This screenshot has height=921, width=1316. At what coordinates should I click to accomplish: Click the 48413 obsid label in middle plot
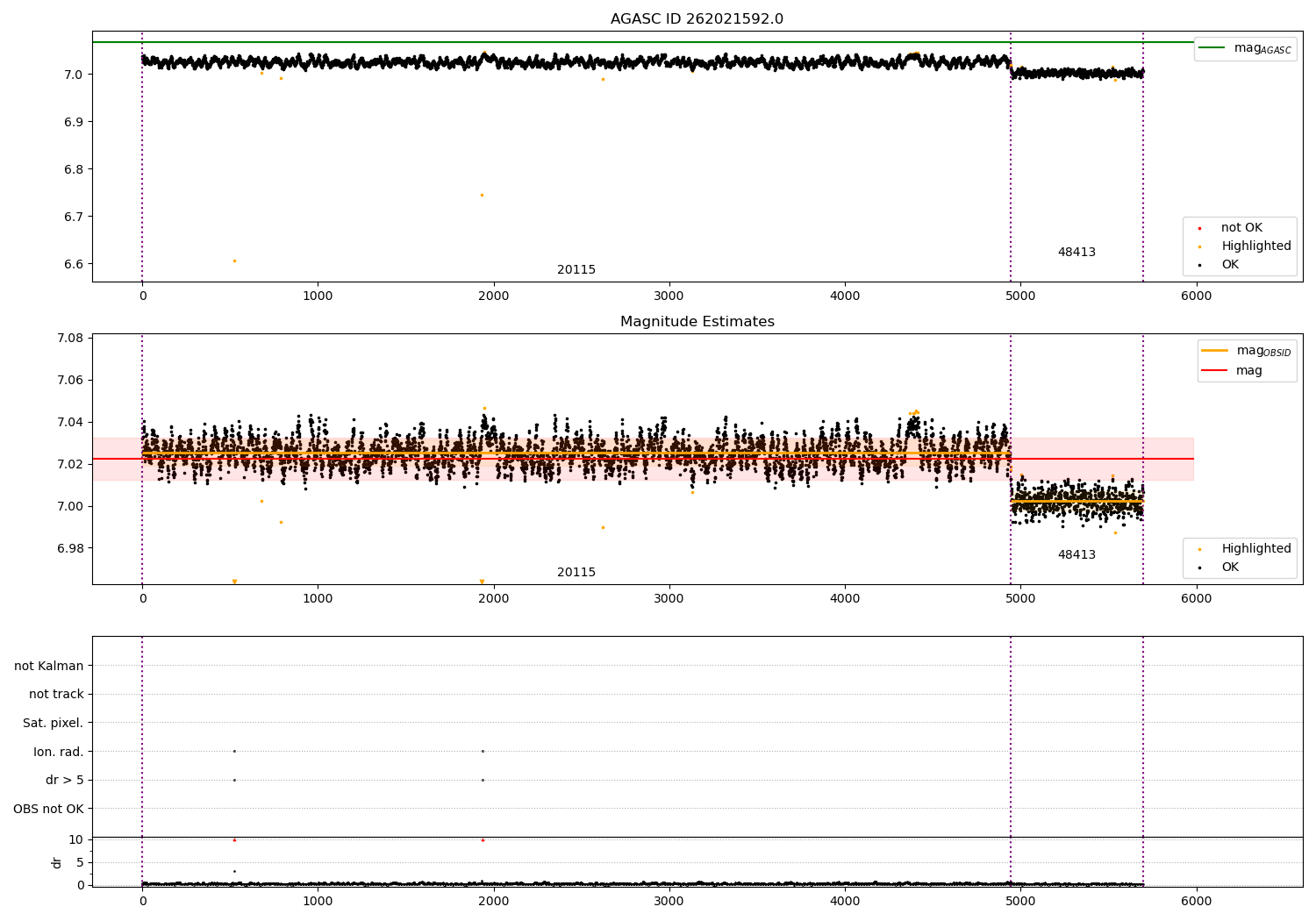click(1076, 555)
